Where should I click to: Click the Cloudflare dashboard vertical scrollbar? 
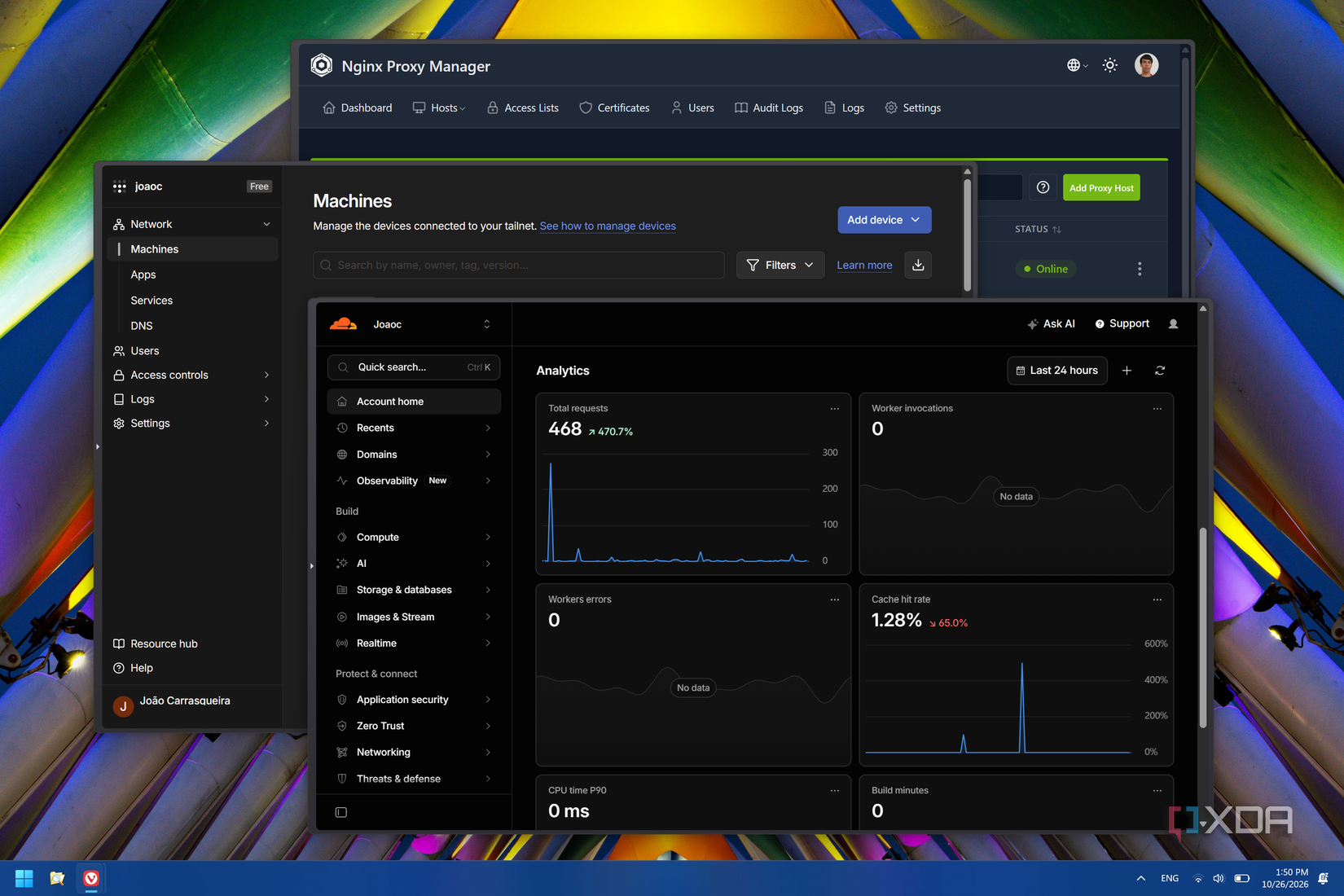coord(1202,628)
